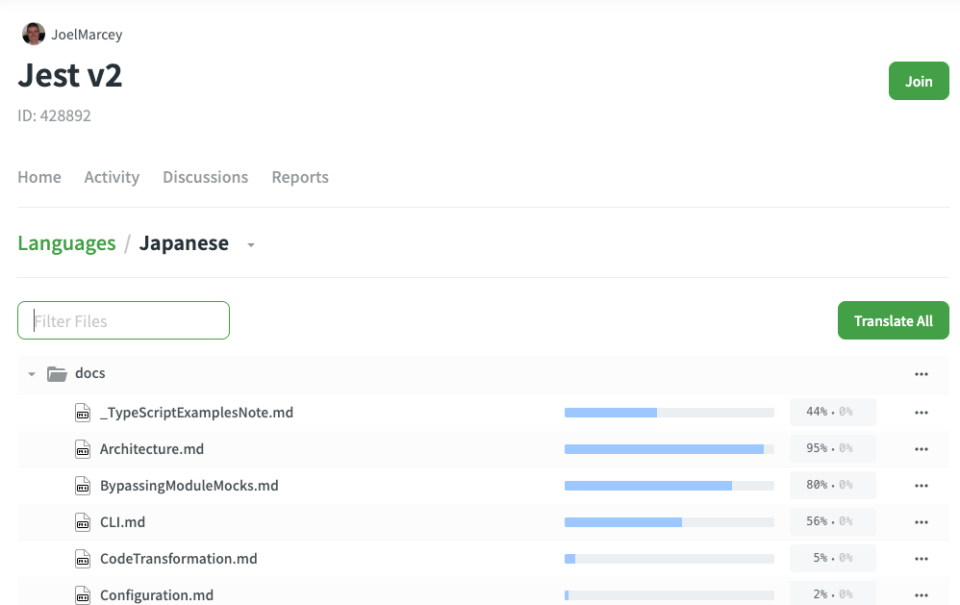The height and width of the screenshot is (605, 960).
Task: Click the _TypeScriptExamplesNote.md file icon
Action: [83, 413]
